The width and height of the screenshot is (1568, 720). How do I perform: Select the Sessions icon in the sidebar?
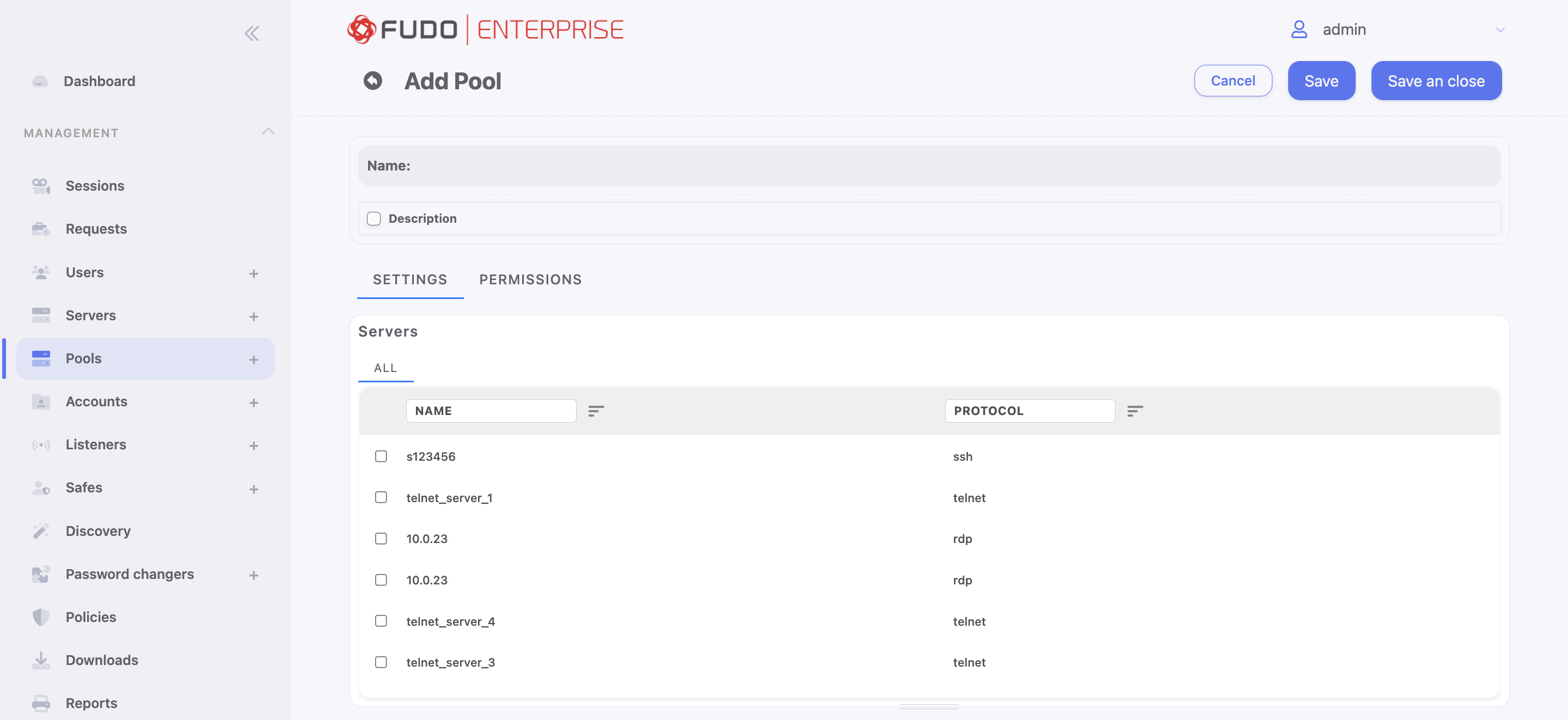(40, 185)
